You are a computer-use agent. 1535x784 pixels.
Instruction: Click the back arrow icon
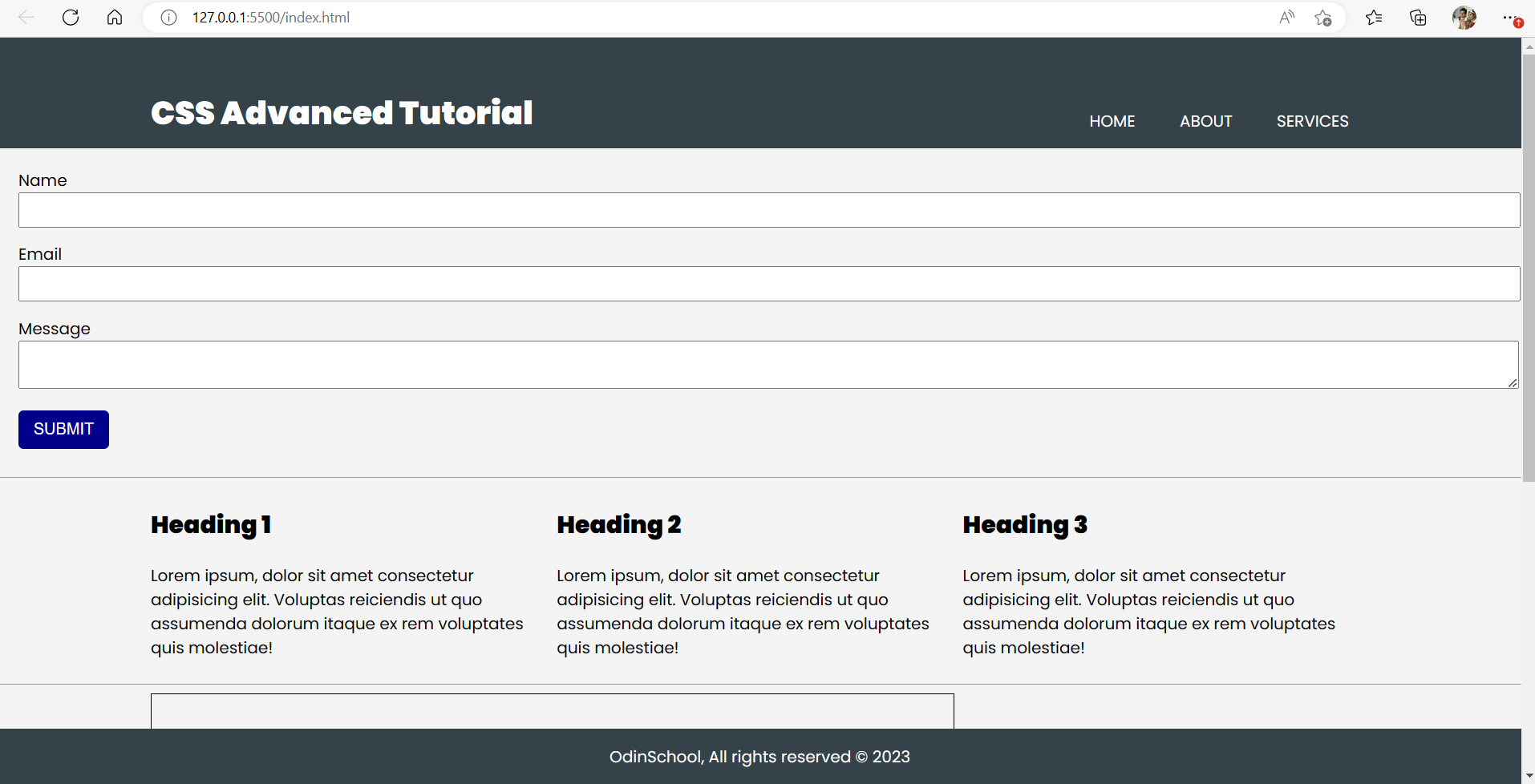tap(26, 18)
